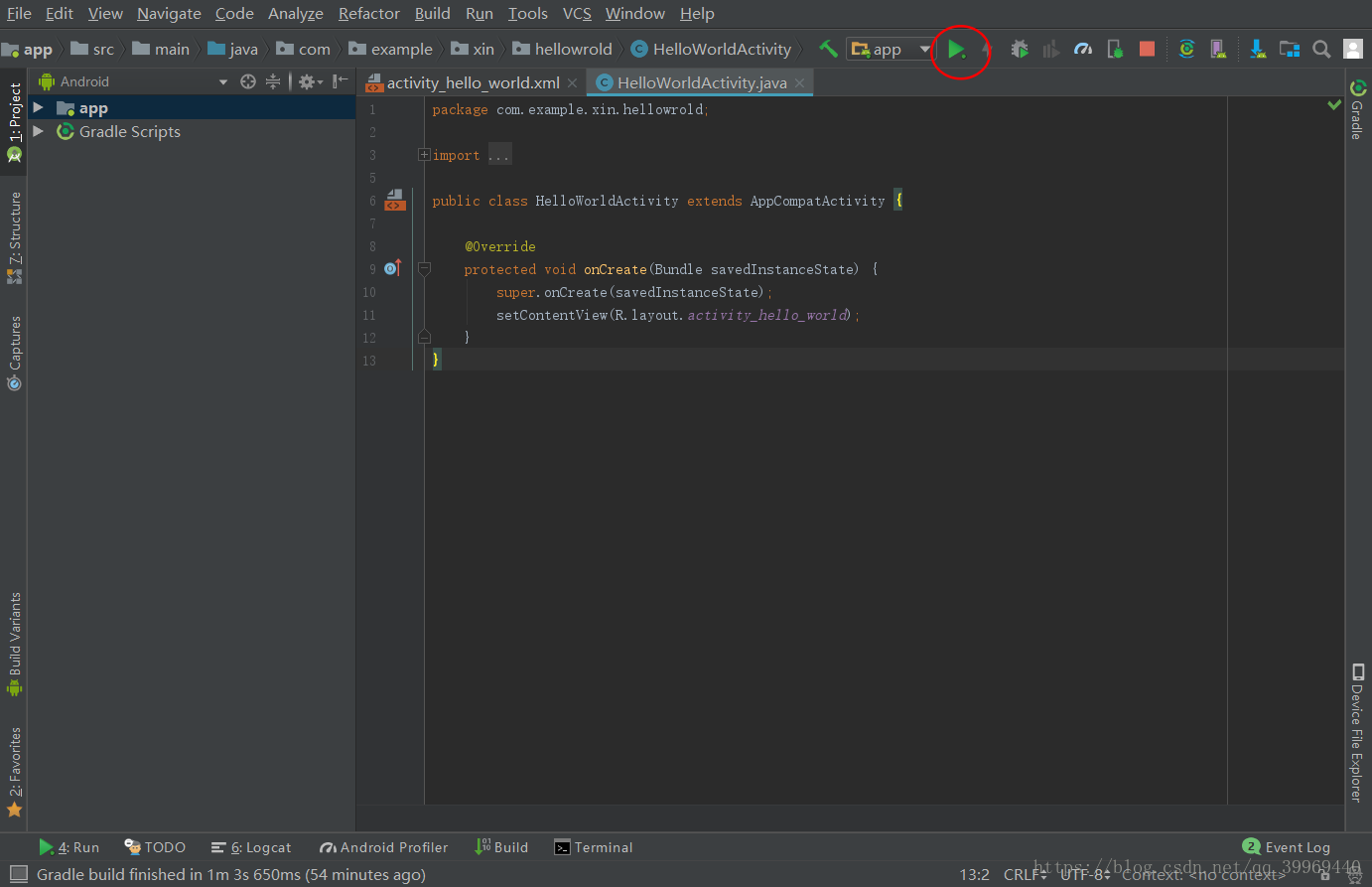Screen dimensions: 1372x887
Task: Collapse onCreate method fold marker
Action: pos(424,268)
